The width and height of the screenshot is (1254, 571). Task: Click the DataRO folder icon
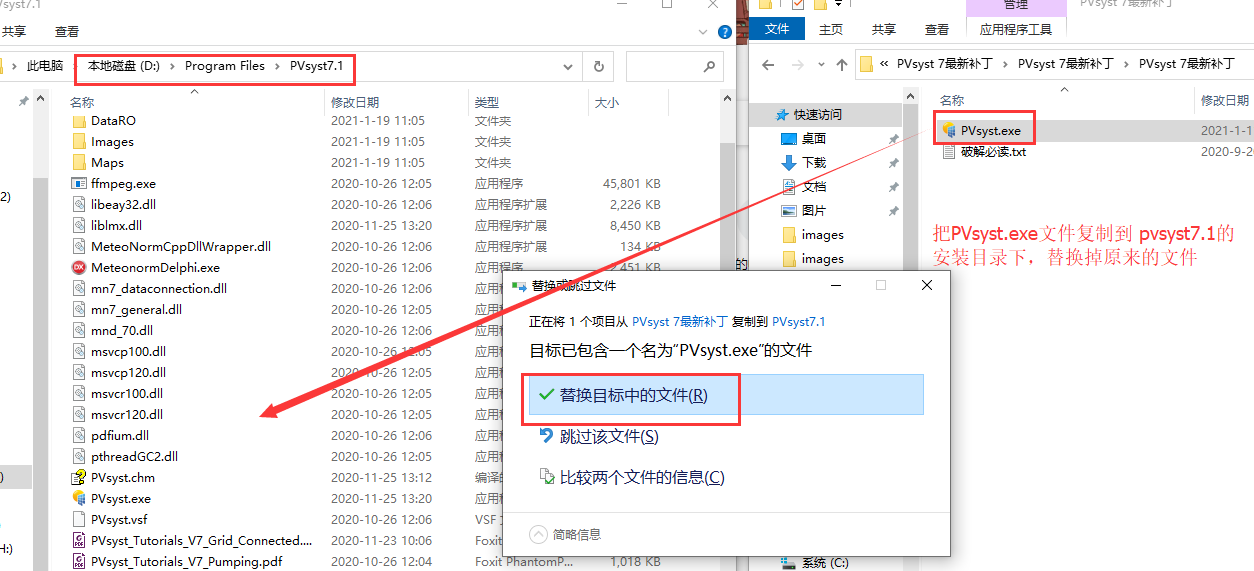pos(80,121)
